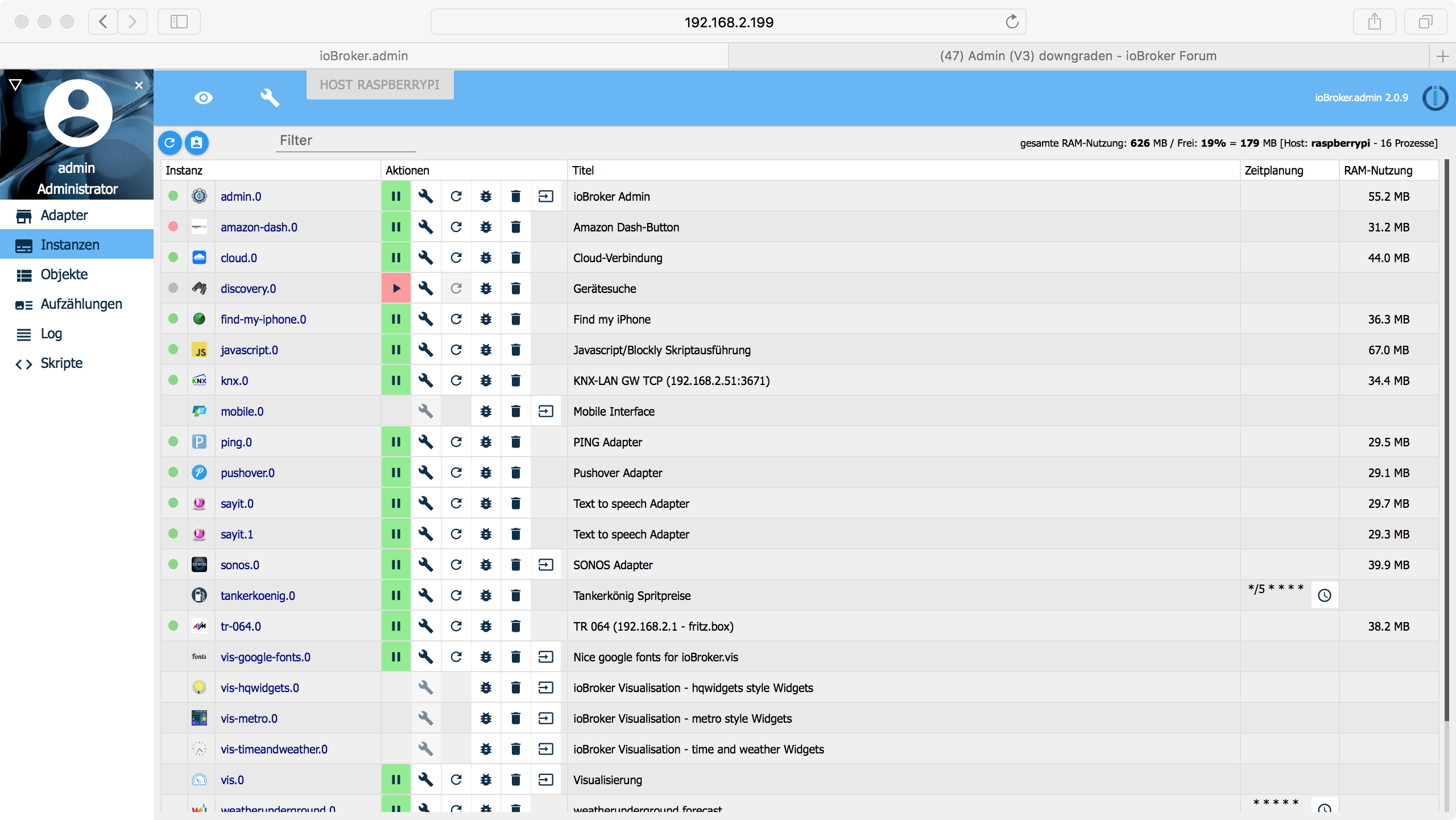The height and width of the screenshot is (820, 1456).
Task: Go to the Skripte section
Action: coord(61,363)
